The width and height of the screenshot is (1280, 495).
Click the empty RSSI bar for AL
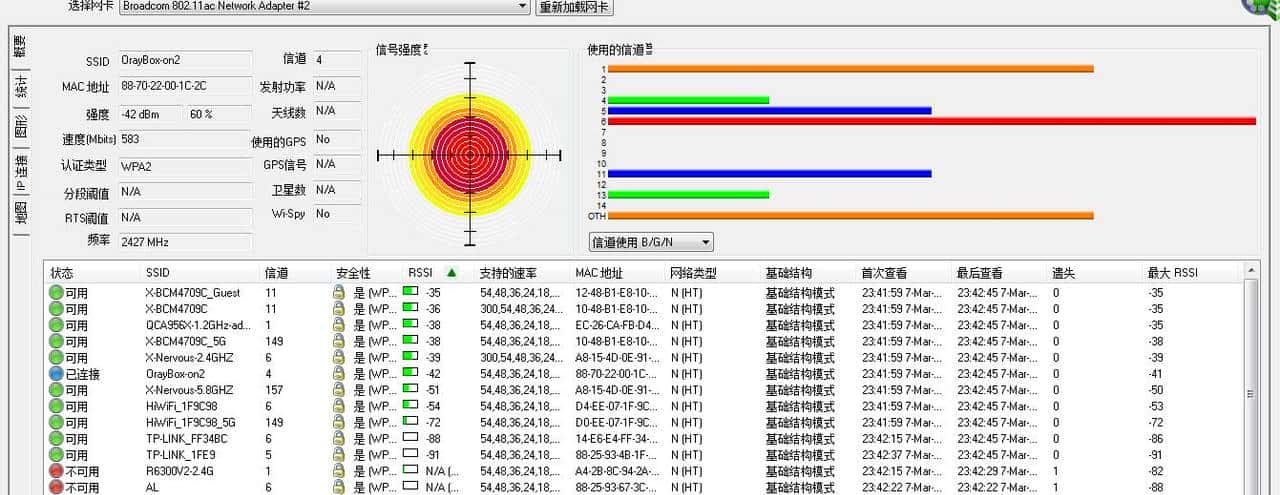point(410,487)
